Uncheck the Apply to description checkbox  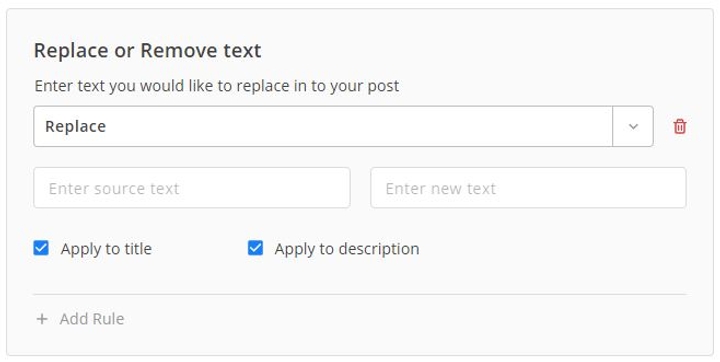click(x=255, y=248)
